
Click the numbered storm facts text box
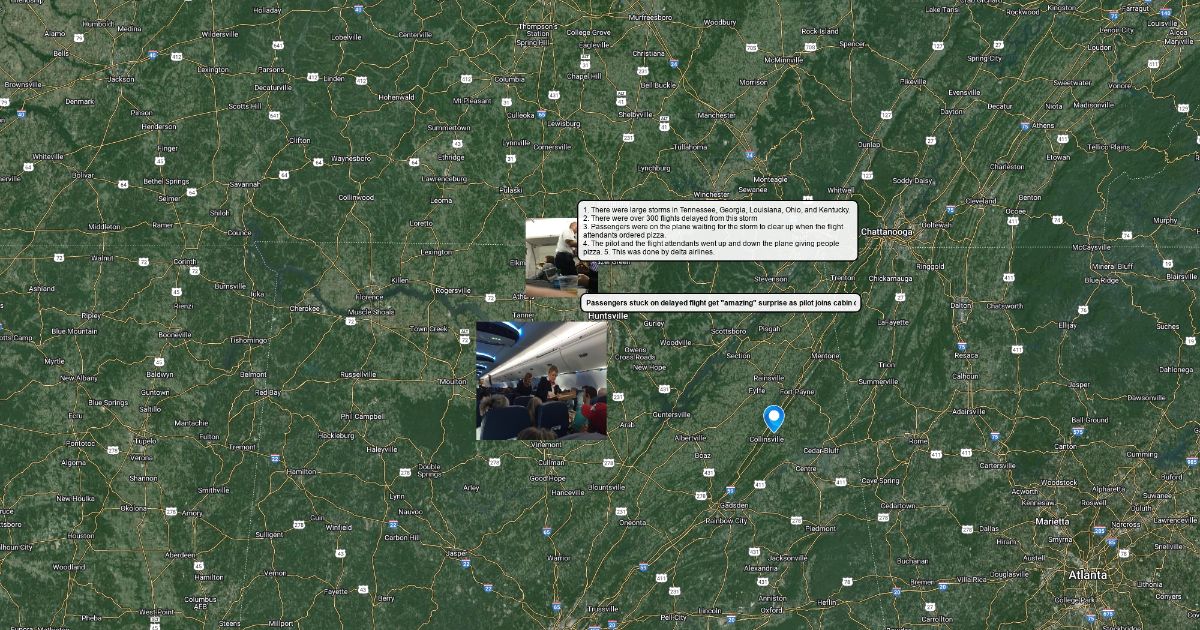click(717, 231)
